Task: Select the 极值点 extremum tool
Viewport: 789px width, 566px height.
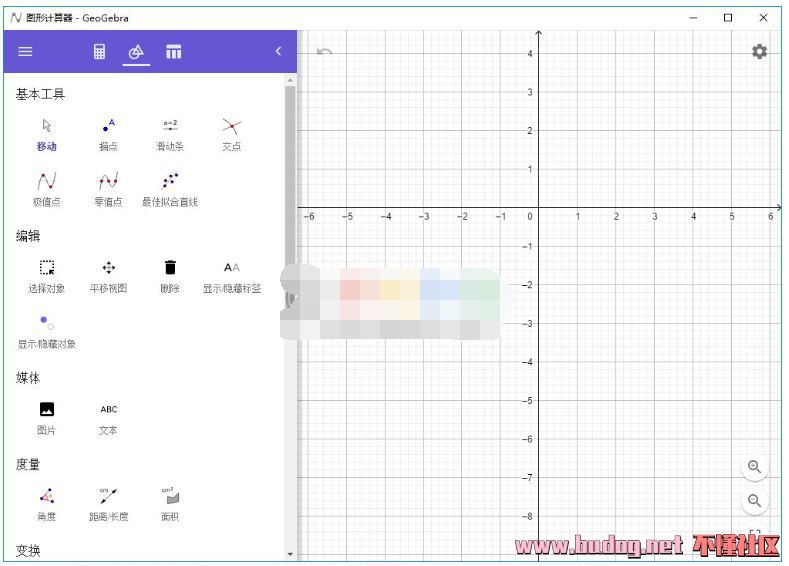Action: tap(46, 189)
